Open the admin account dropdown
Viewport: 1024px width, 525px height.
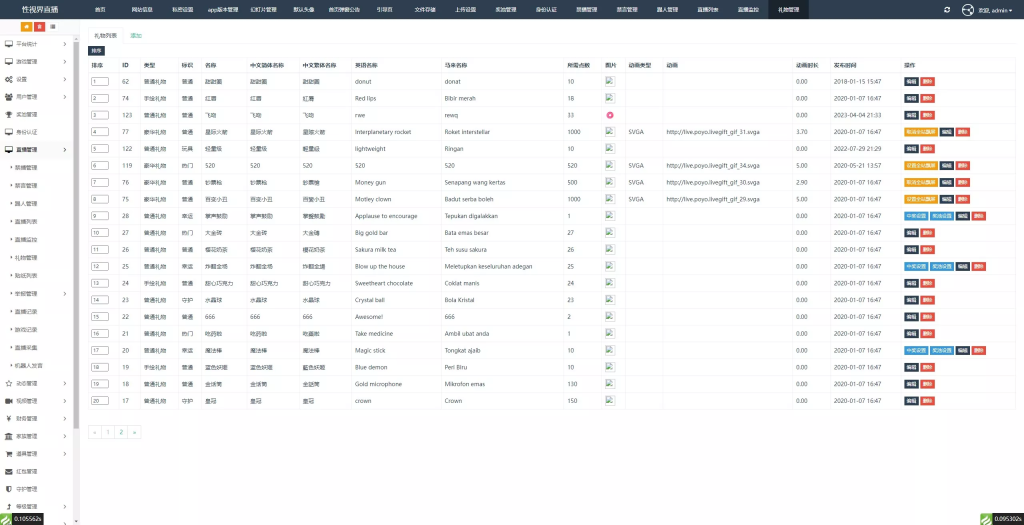(x=994, y=10)
